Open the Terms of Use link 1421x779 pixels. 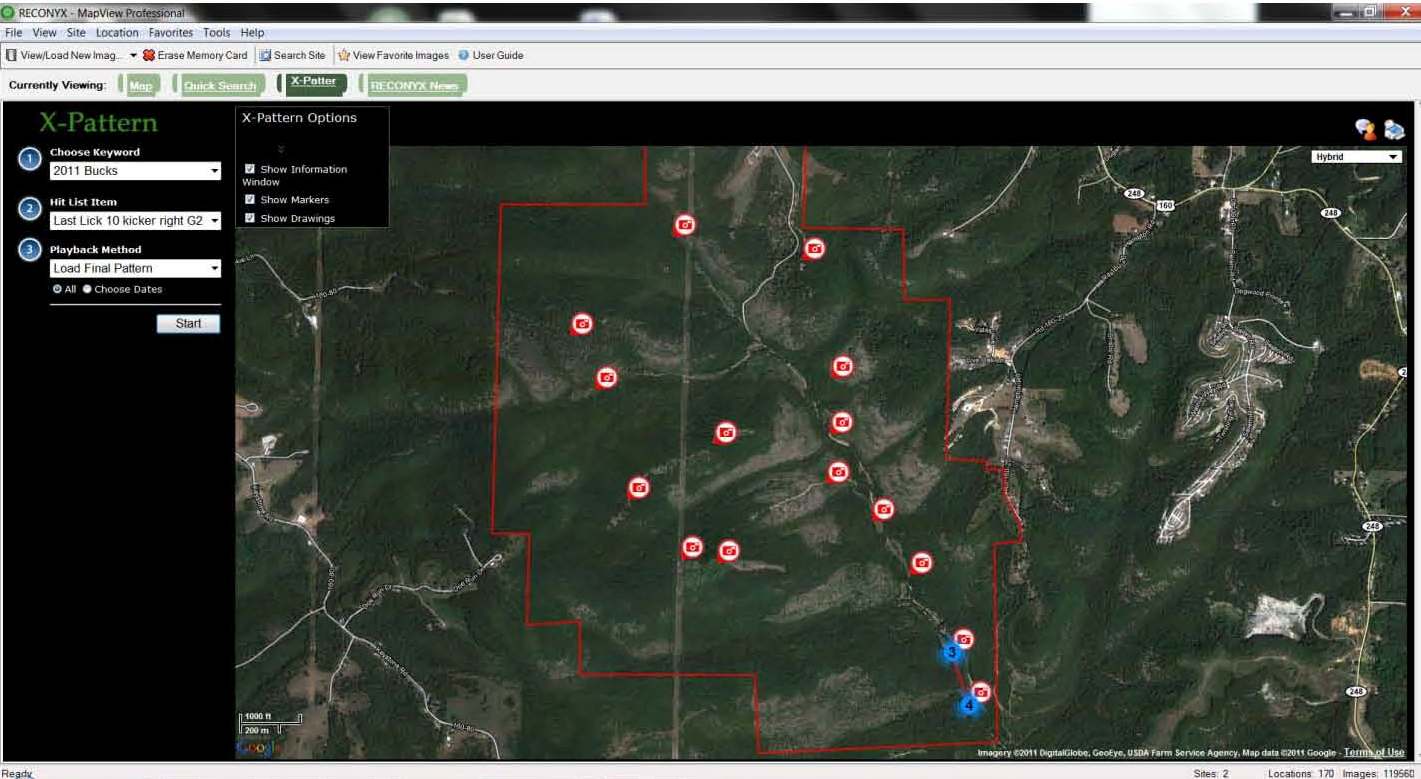(1374, 752)
